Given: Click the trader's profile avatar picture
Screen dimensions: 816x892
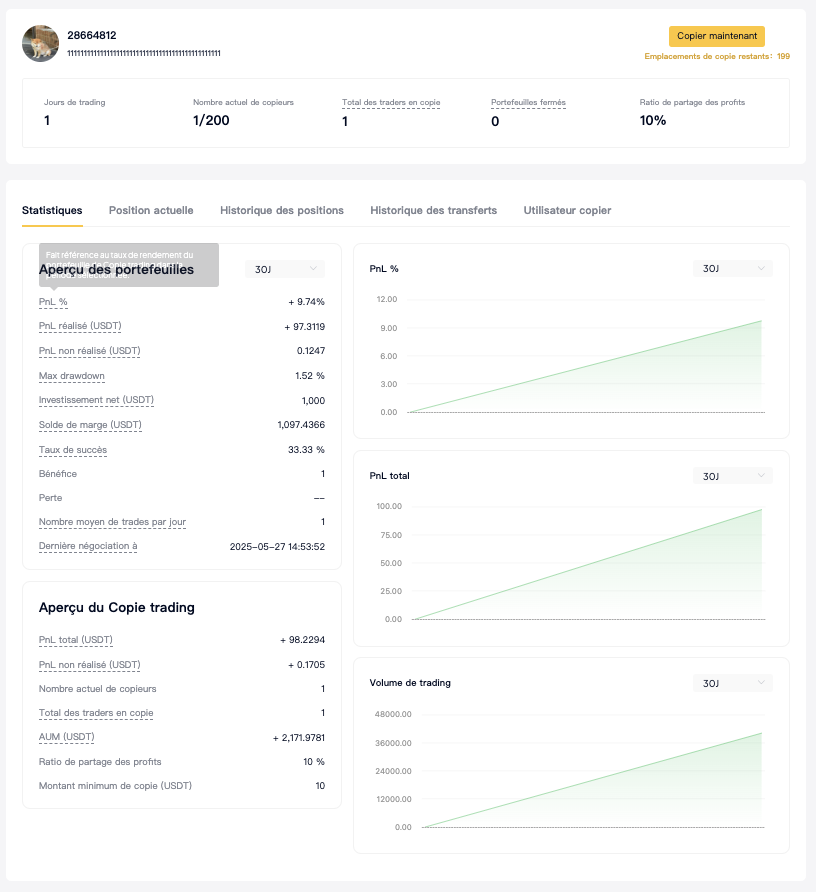Looking at the screenshot, I should [x=41, y=43].
